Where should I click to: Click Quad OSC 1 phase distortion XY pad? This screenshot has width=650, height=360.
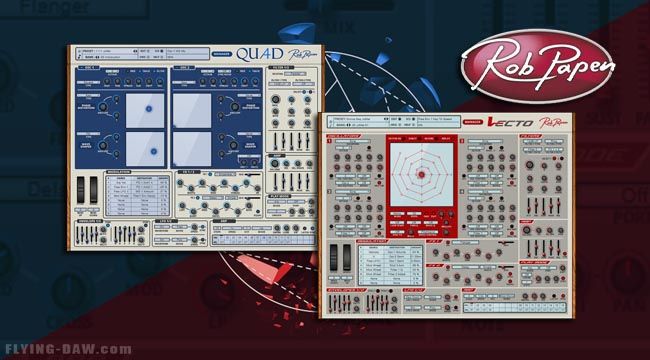[145, 111]
